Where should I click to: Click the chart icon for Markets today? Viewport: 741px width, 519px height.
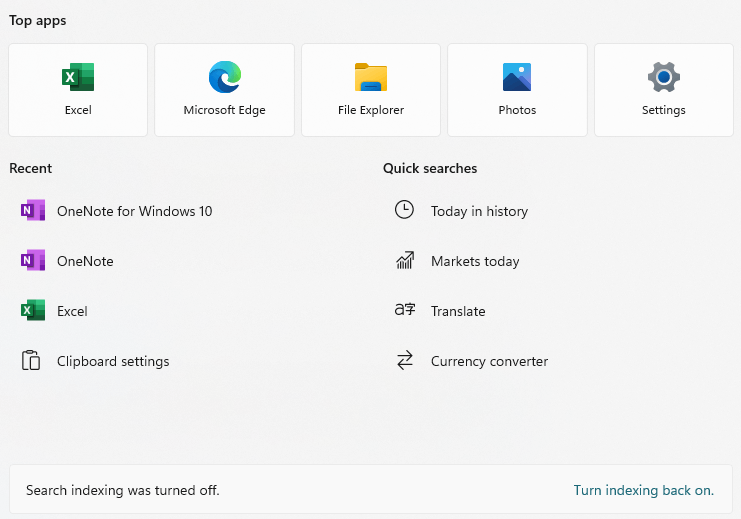pos(405,260)
